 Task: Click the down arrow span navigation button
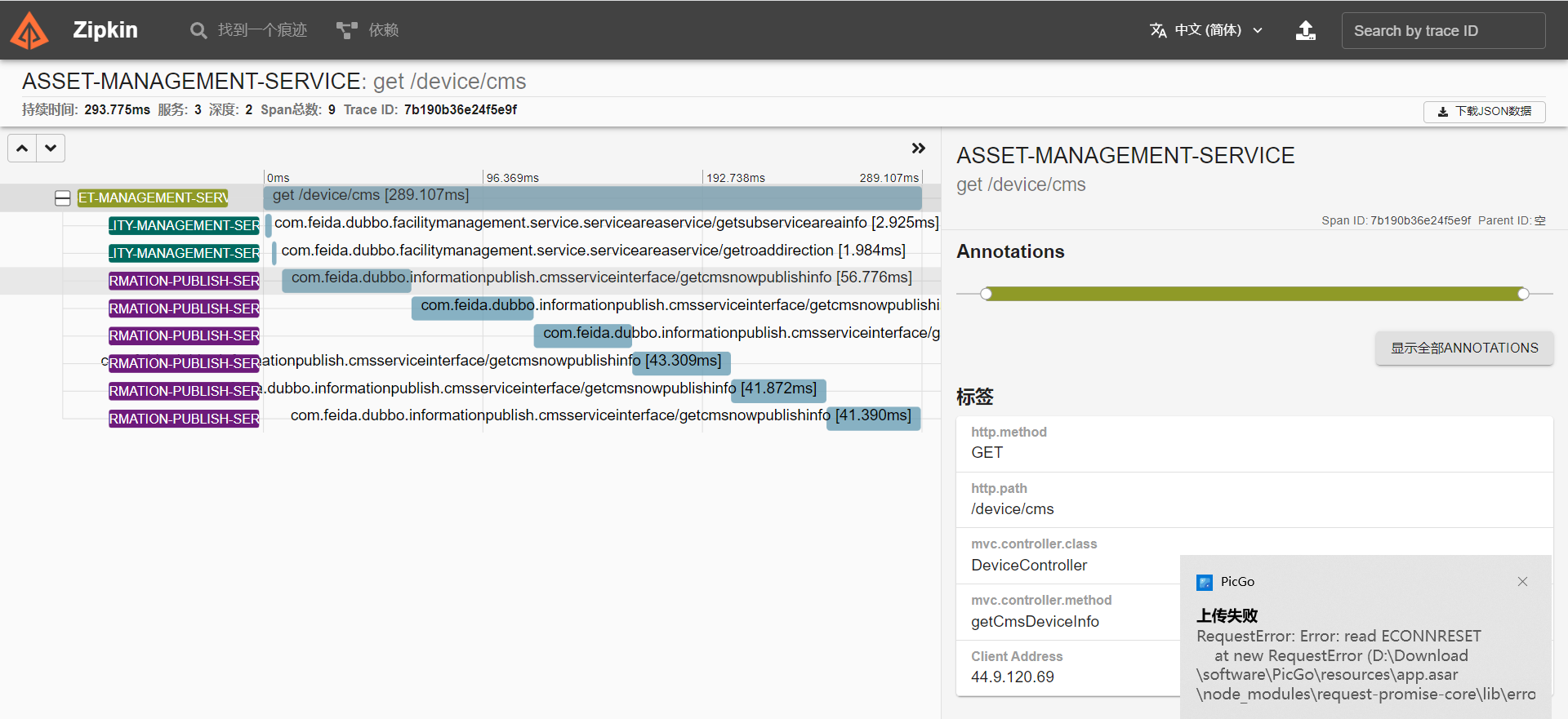click(51, 148)
